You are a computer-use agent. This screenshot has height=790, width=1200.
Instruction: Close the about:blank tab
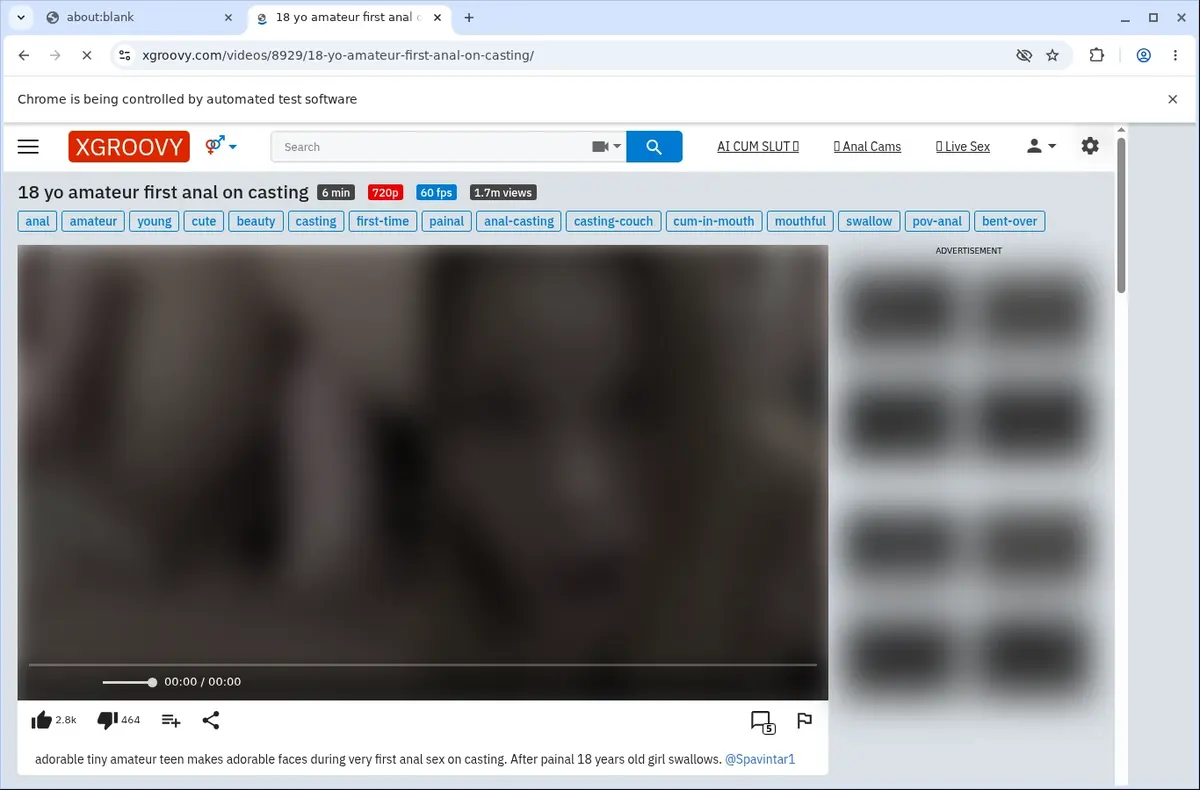click(x=228, y=17)
